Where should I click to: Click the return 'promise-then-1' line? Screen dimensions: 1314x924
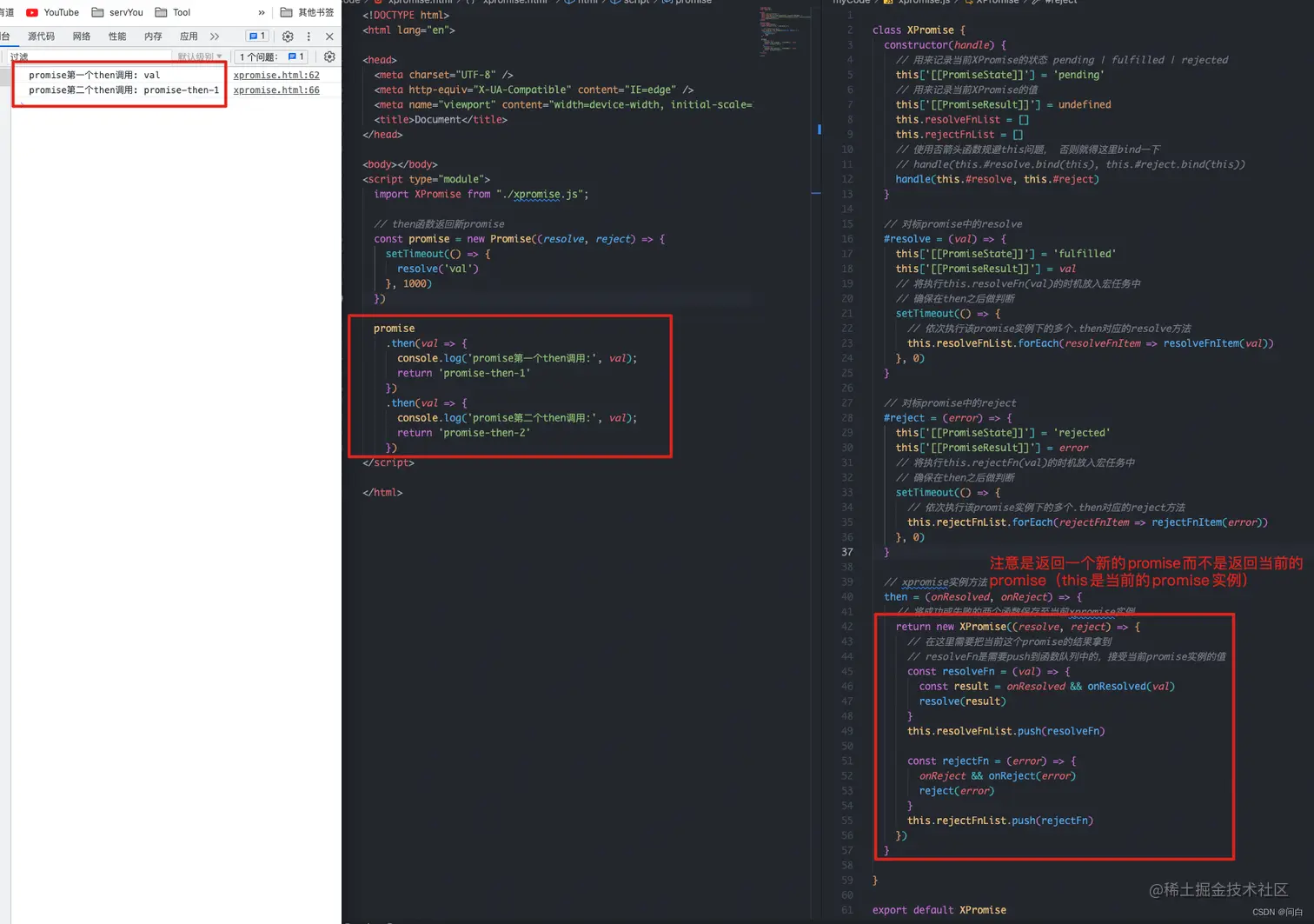pos(463,373)
